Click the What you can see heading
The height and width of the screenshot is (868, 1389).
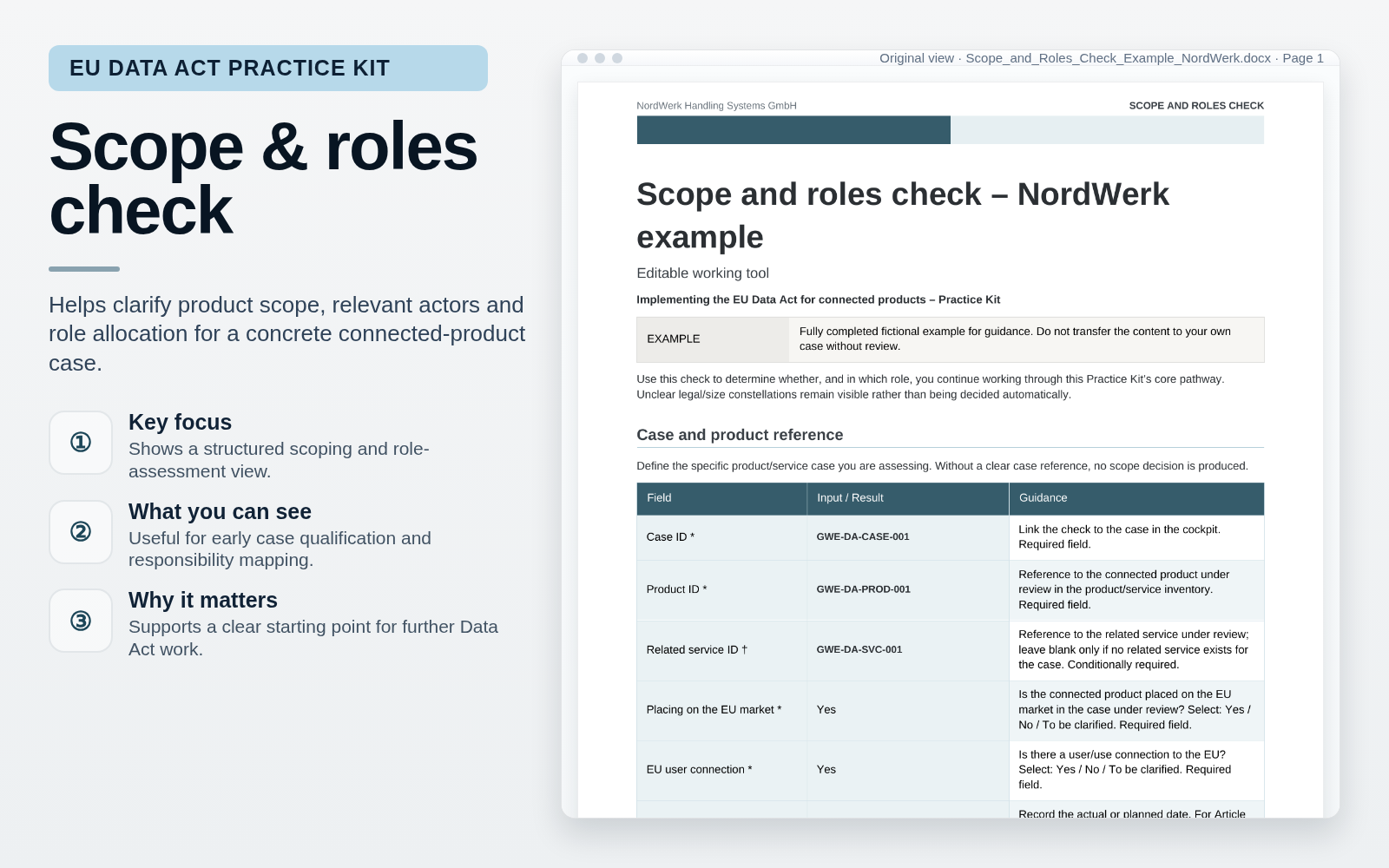click(220, 511)
